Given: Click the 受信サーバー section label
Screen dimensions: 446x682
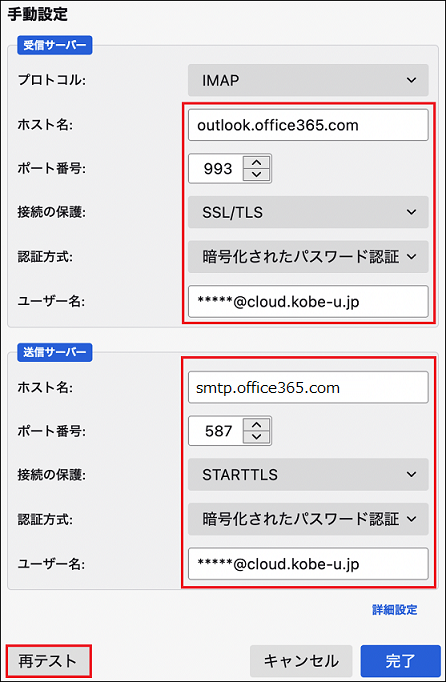Looking at the screenshot, I should click(x=54, y=45).
